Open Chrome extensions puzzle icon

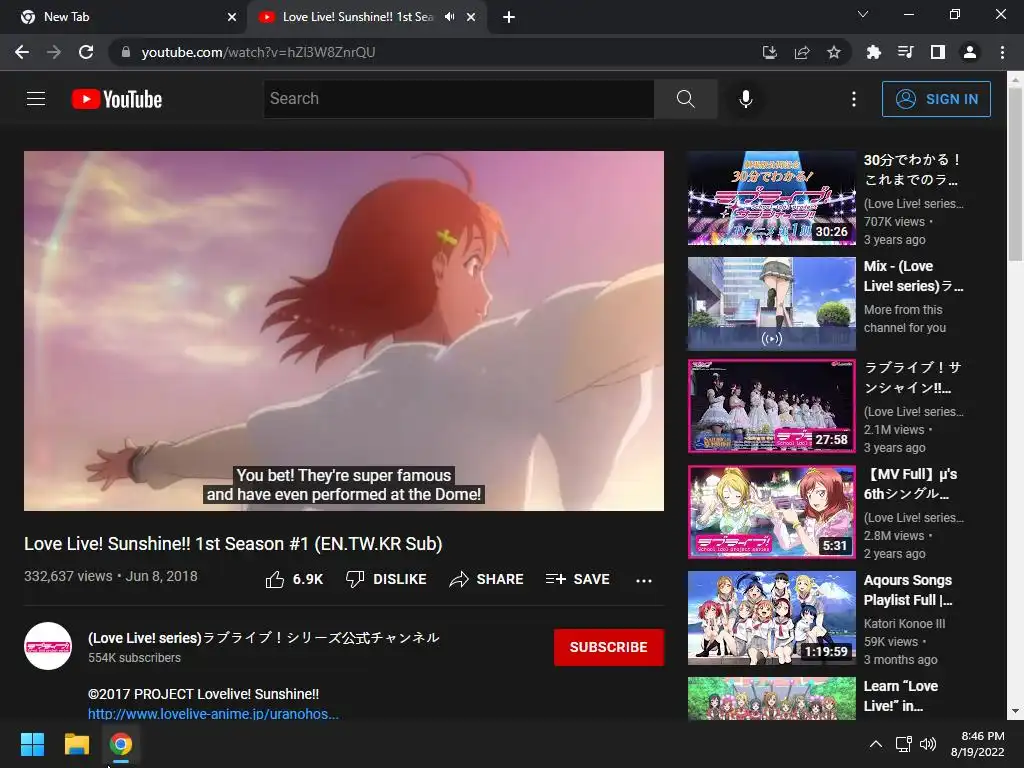pos(874,52)
